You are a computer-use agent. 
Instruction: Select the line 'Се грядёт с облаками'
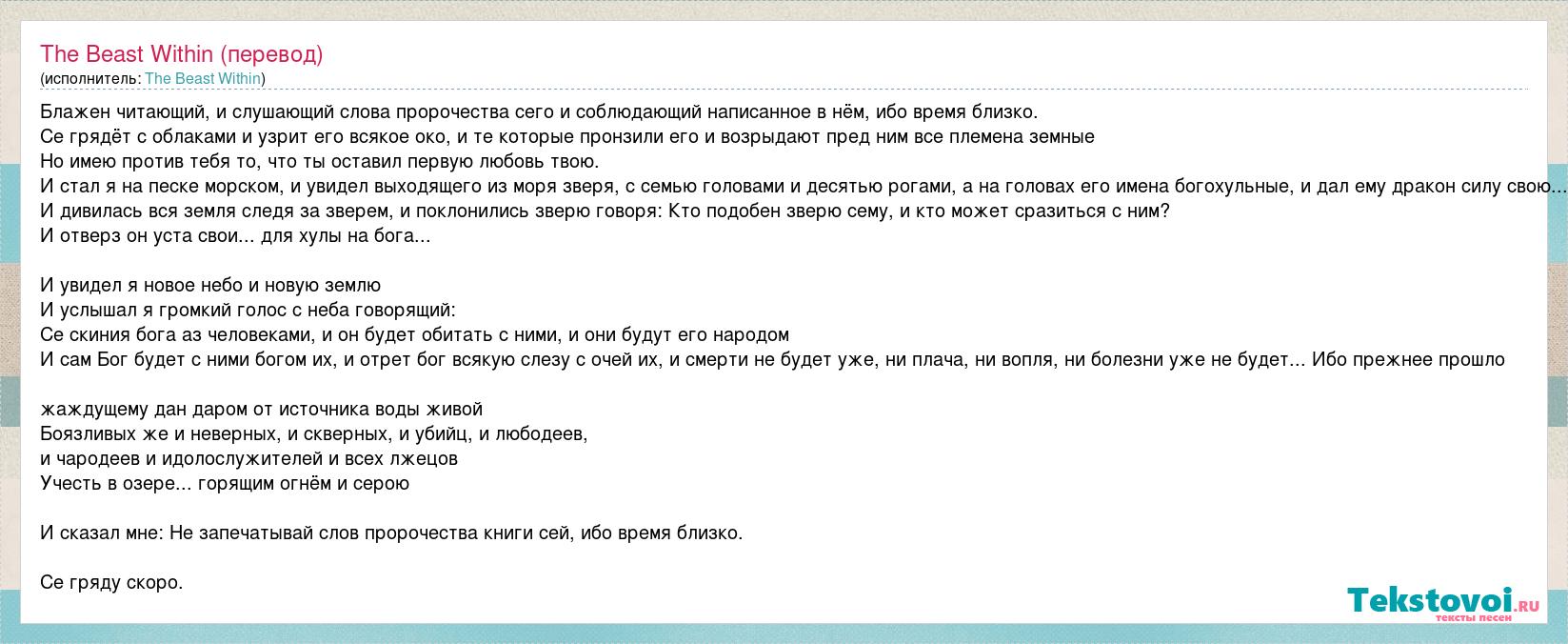click(567, 136)
